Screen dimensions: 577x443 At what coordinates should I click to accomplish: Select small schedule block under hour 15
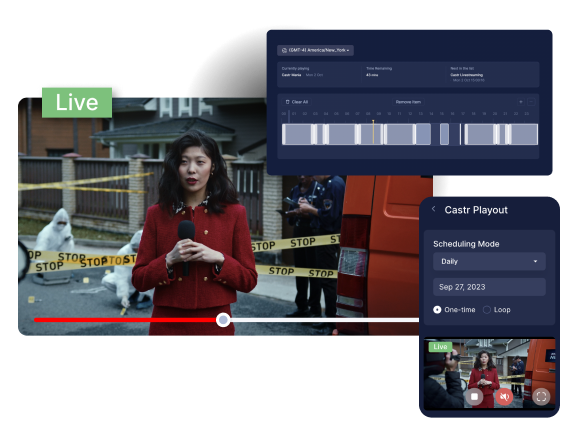[x=444, y=134]
